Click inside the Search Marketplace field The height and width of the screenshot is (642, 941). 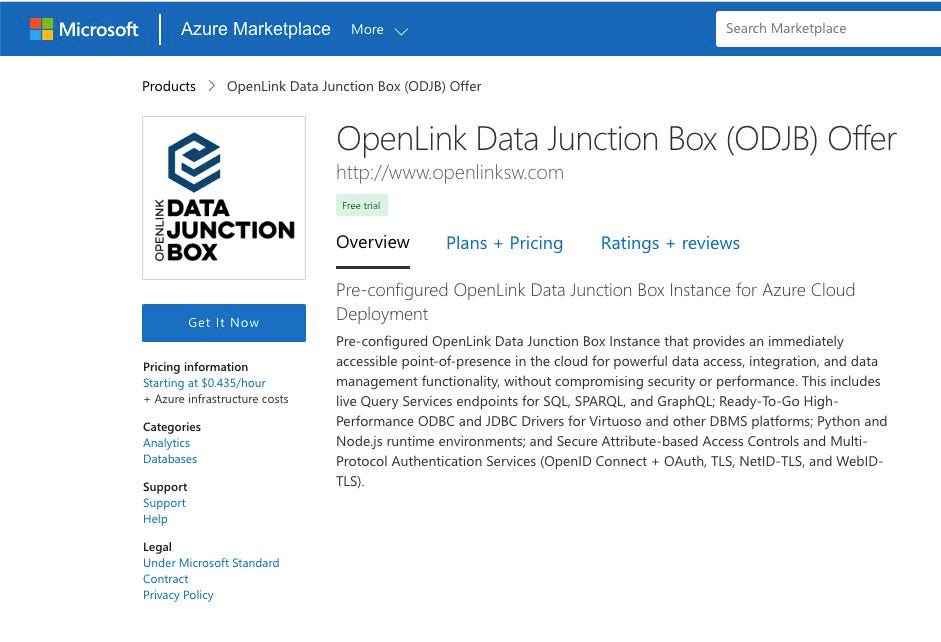click(820, 28)
